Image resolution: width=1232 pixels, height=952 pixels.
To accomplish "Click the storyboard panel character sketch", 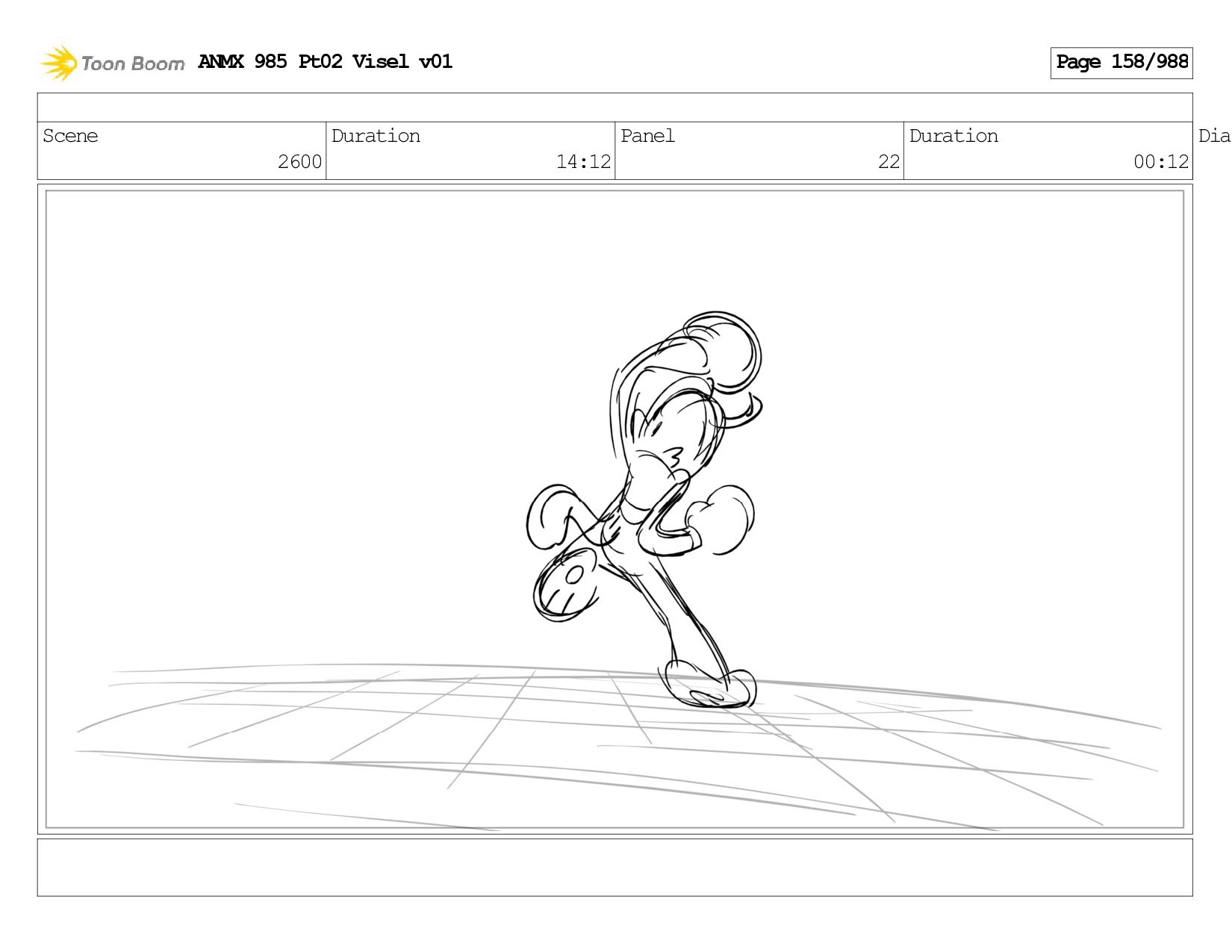I will 644,511.
